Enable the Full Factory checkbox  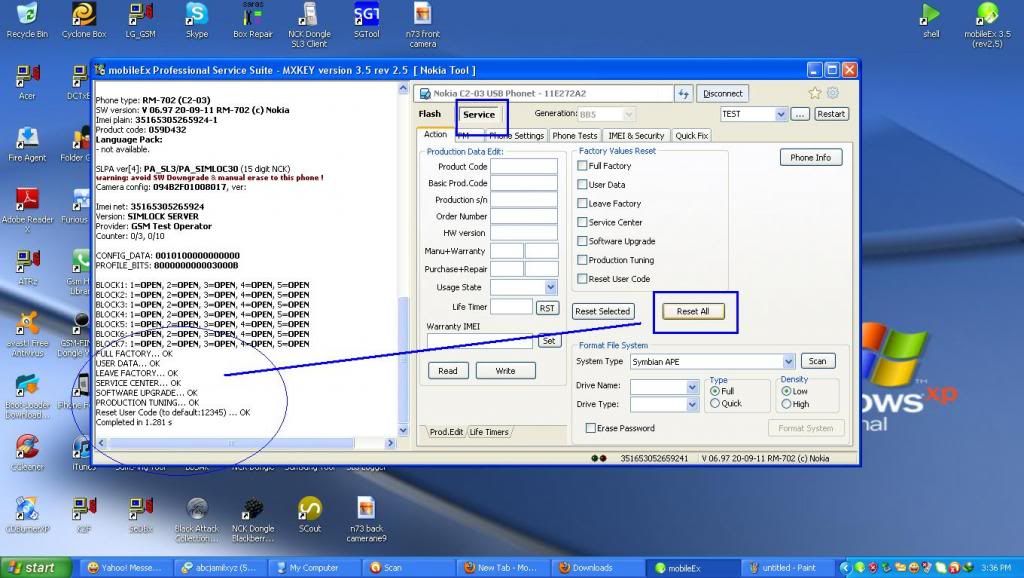[582, 166]
